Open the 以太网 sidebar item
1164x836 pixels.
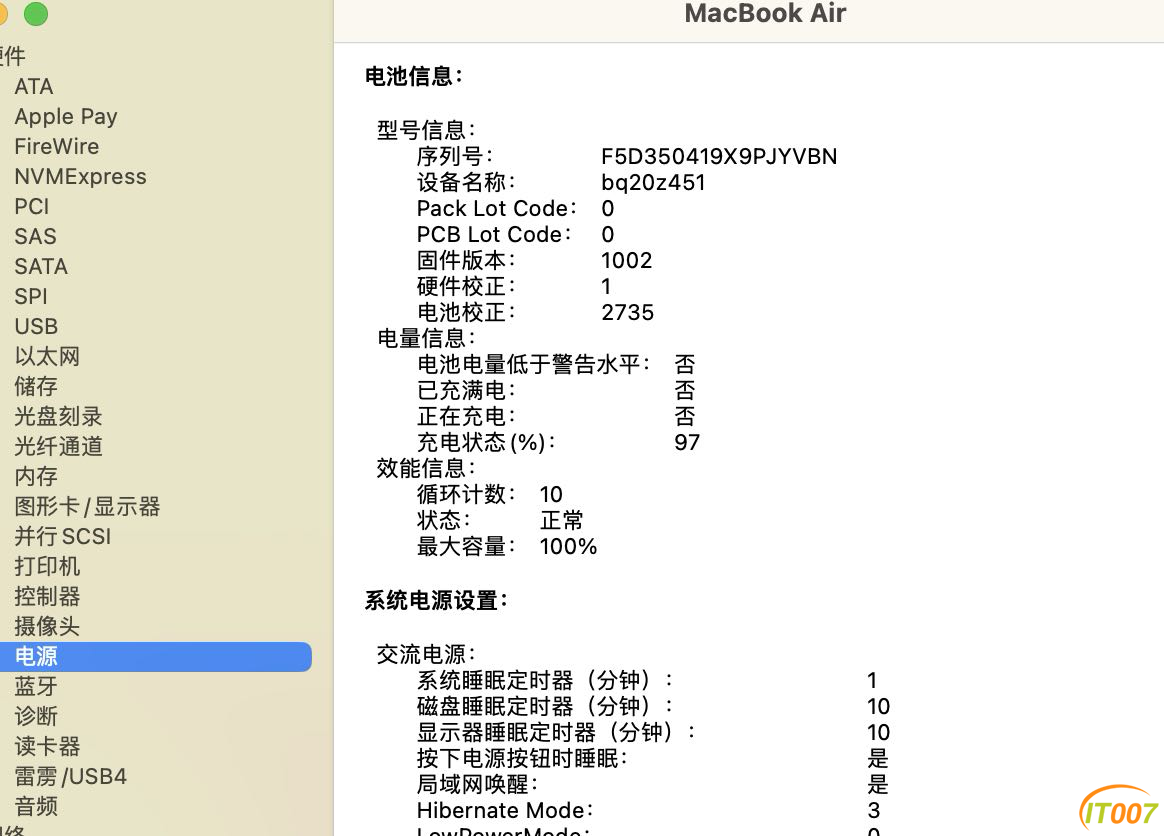(x=47, y=356)
